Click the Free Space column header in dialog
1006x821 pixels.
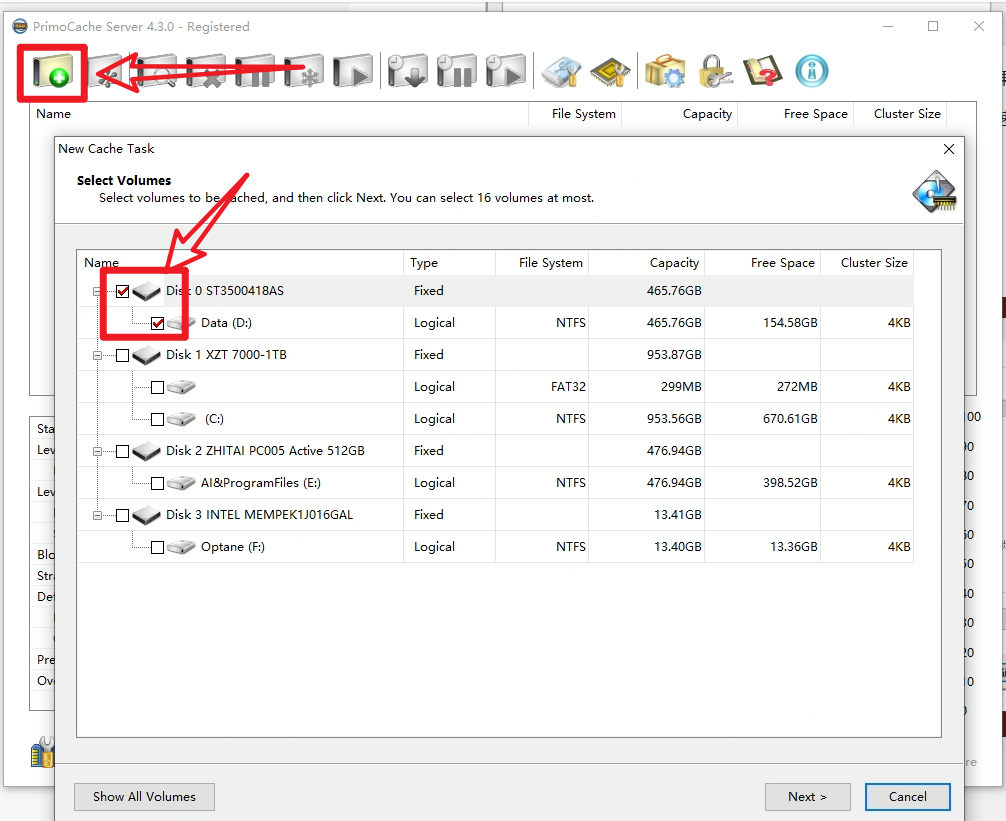pos(762,263)
